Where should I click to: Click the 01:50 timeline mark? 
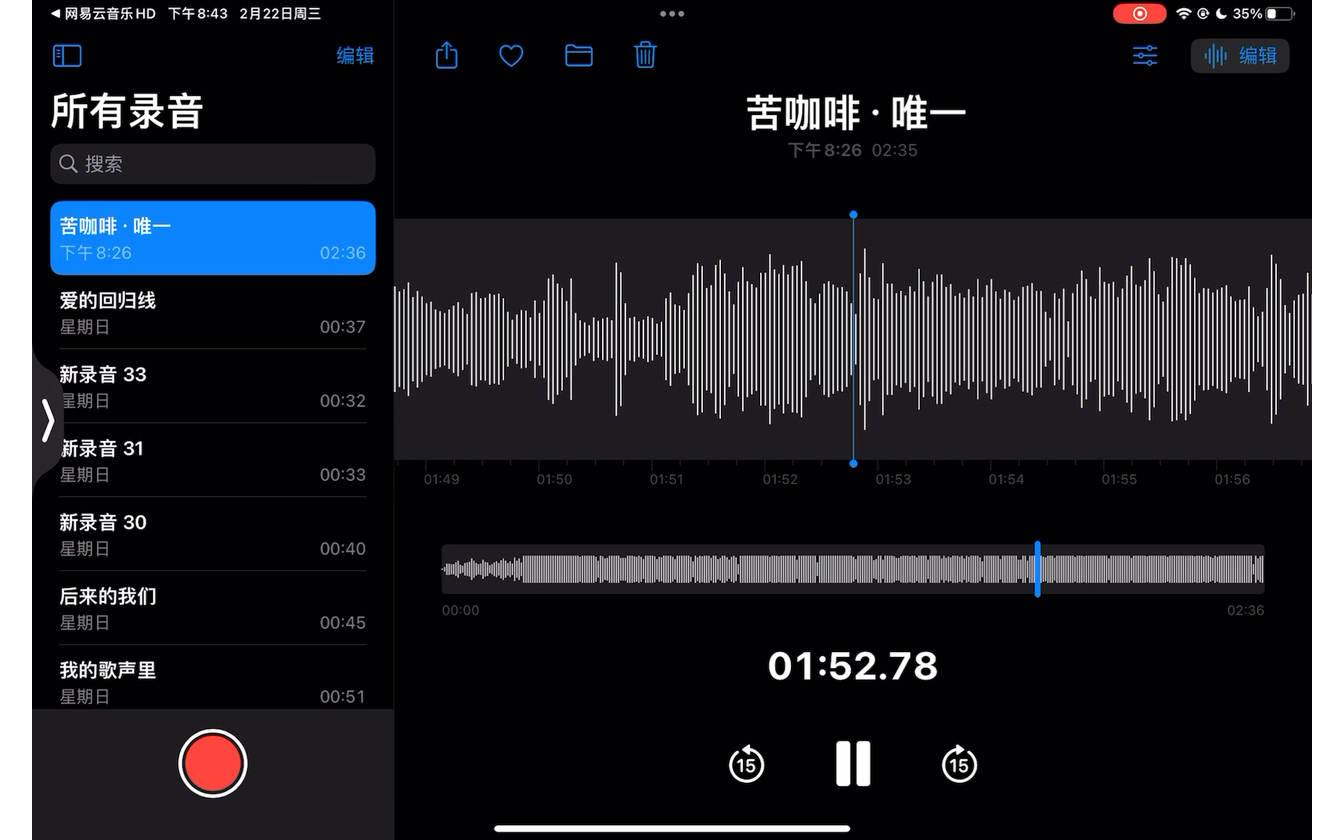coord(554,479)
